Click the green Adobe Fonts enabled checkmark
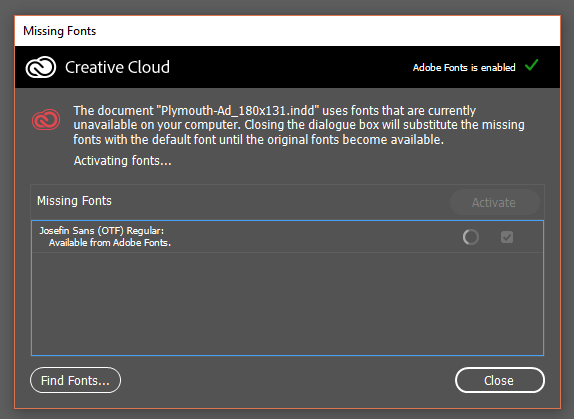574x419 pixels. [x=531, y=66]
